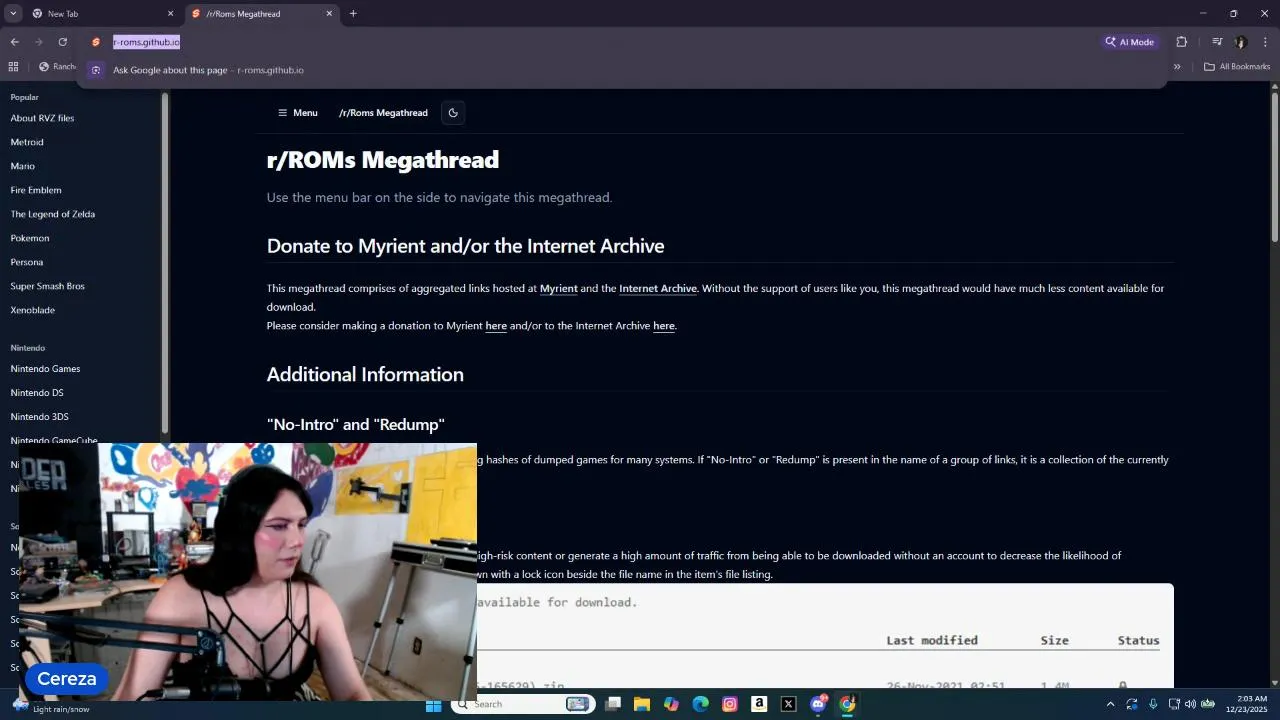Close the /r/Roms Megathread tab

click(x=329, y=14)
